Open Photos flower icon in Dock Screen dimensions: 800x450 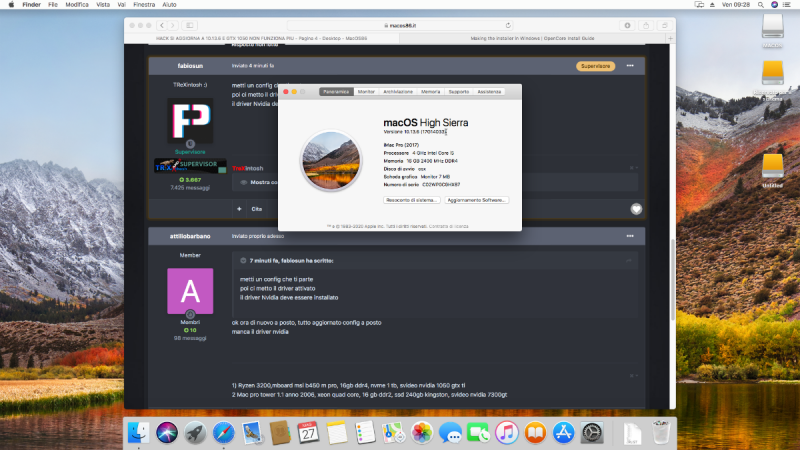(422, 433)
